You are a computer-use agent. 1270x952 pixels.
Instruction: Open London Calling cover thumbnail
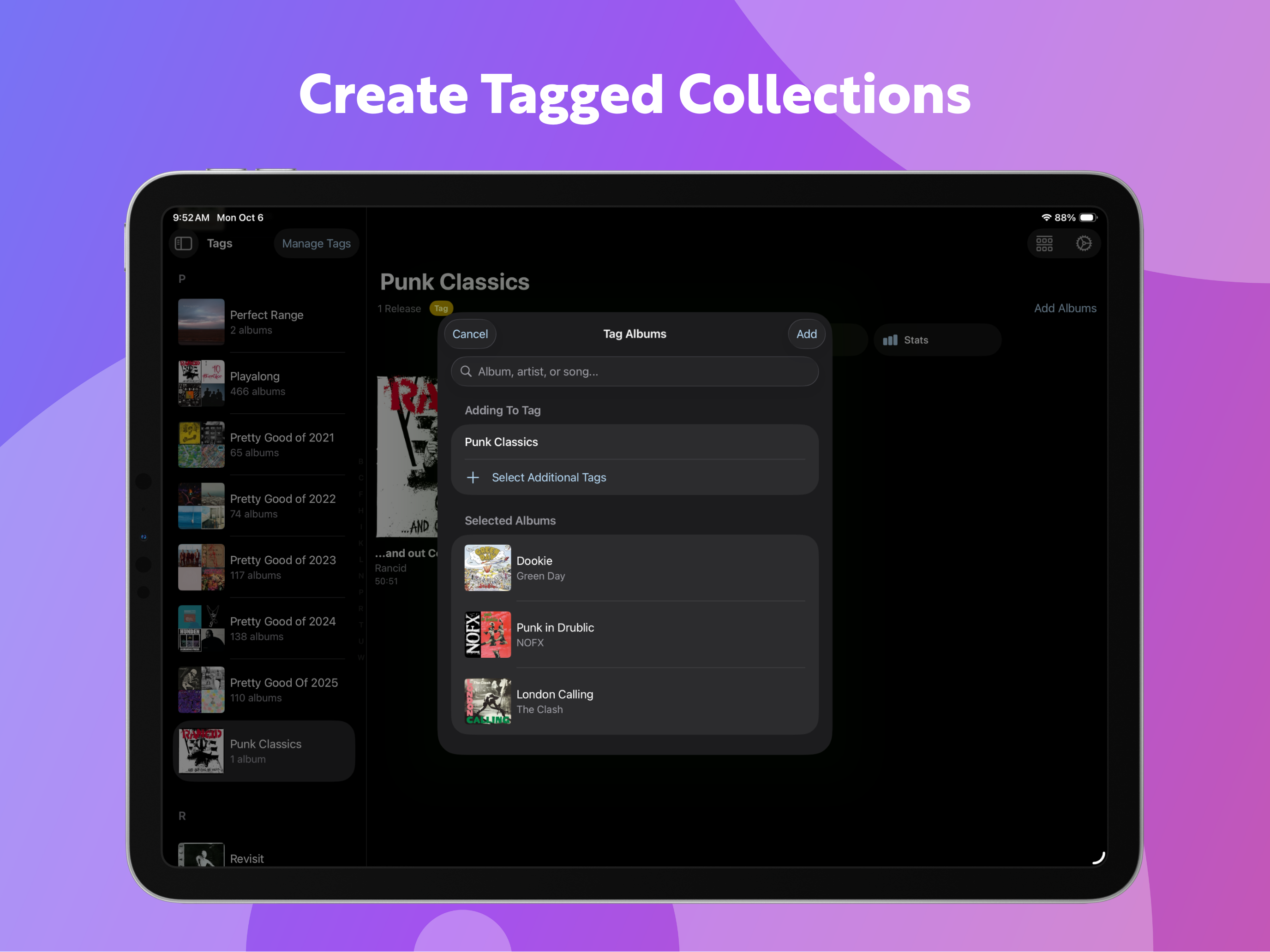pos(487,701)
